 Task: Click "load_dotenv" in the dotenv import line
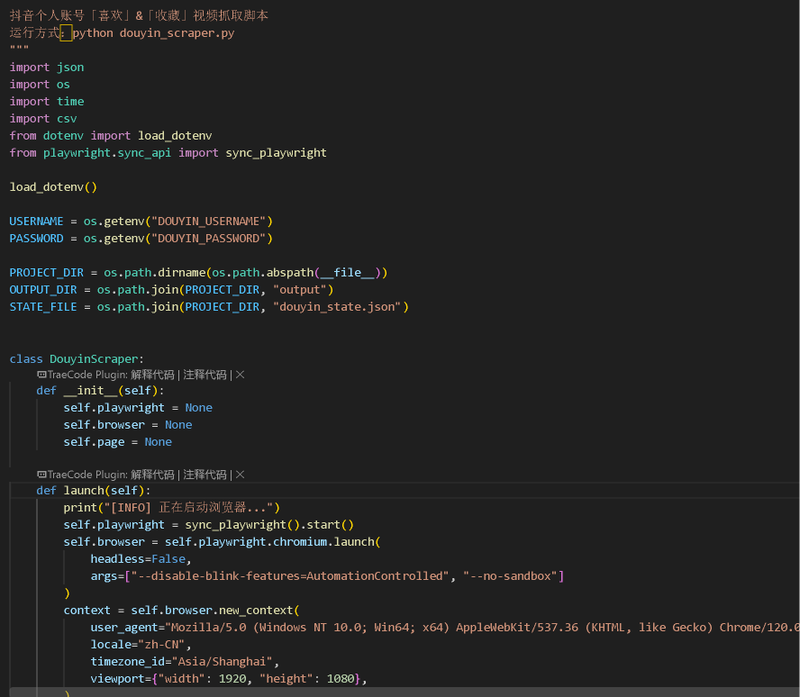pos(175,136)
